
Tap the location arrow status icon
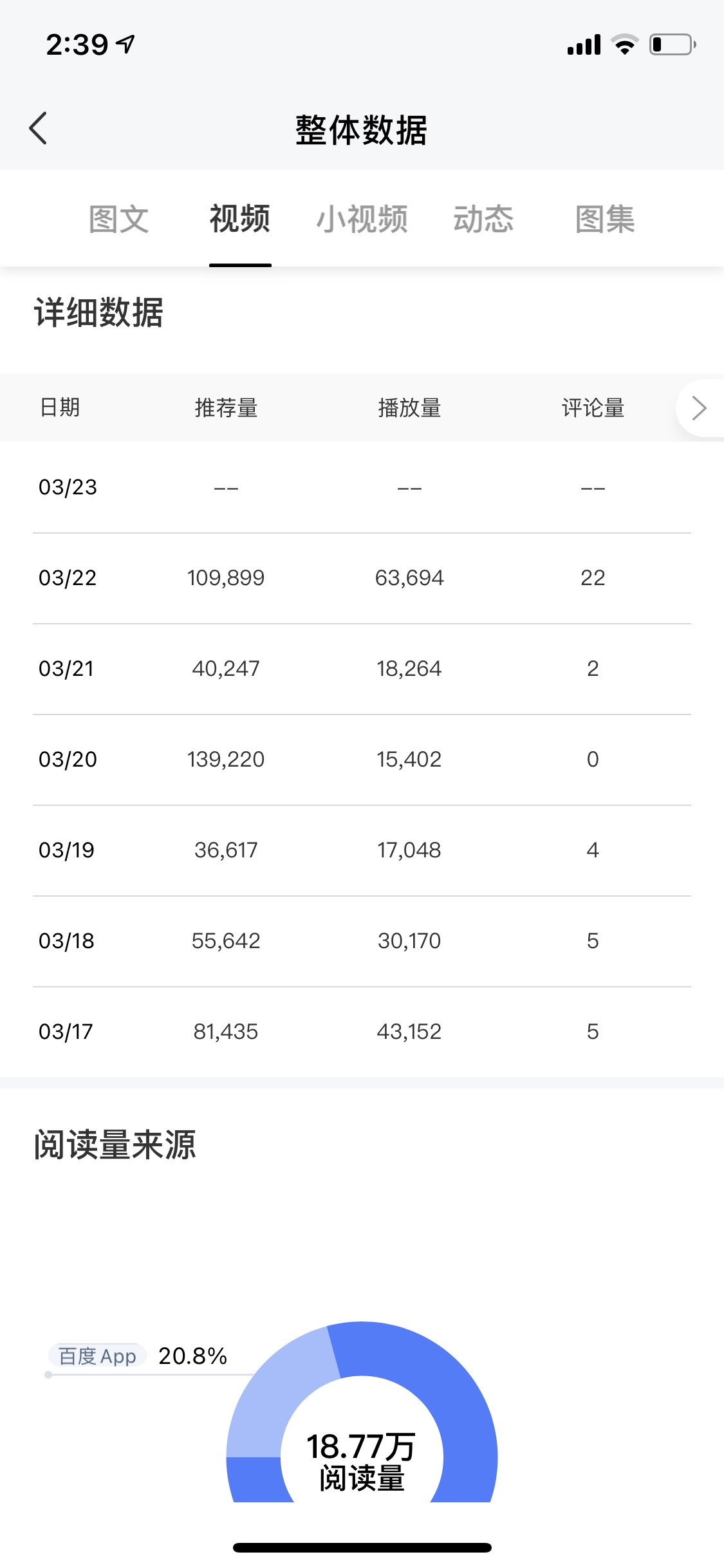point(126,44)
